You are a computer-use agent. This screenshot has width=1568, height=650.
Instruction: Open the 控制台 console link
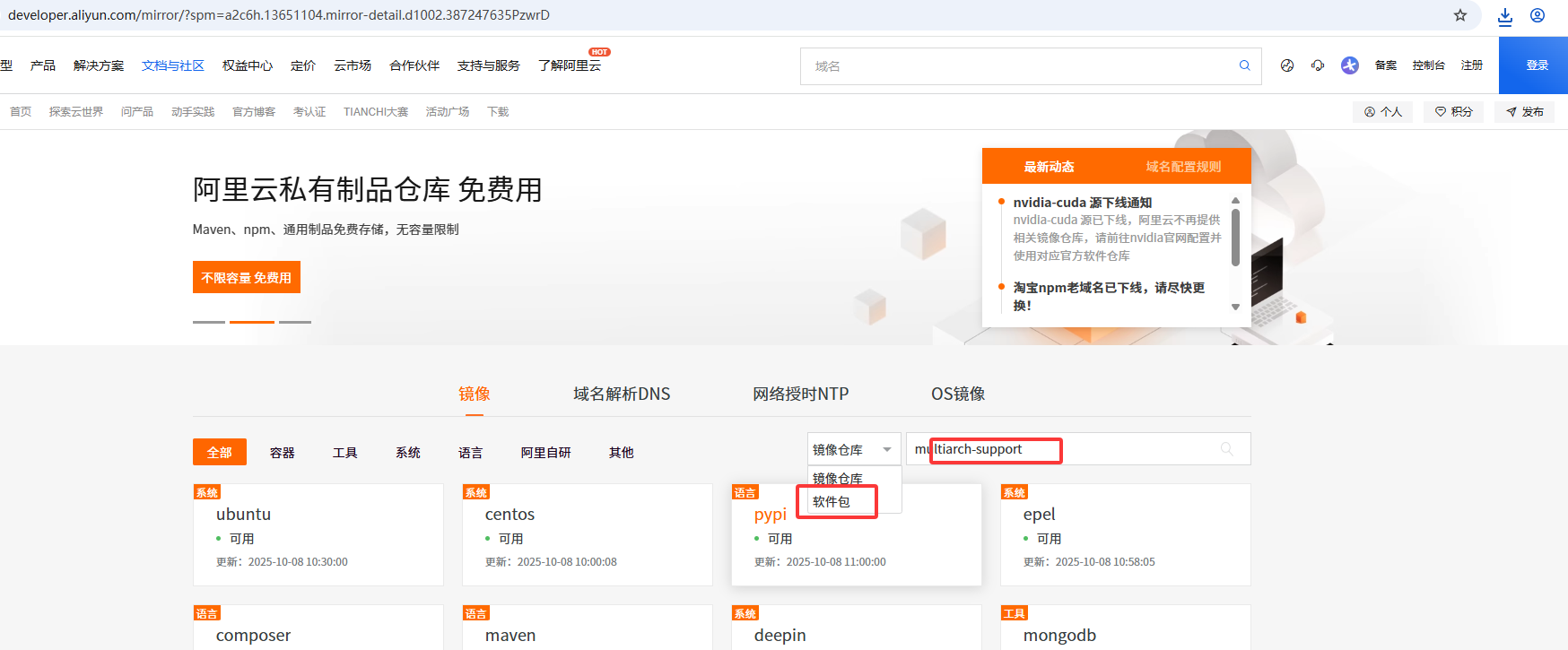coord(1428,65)
